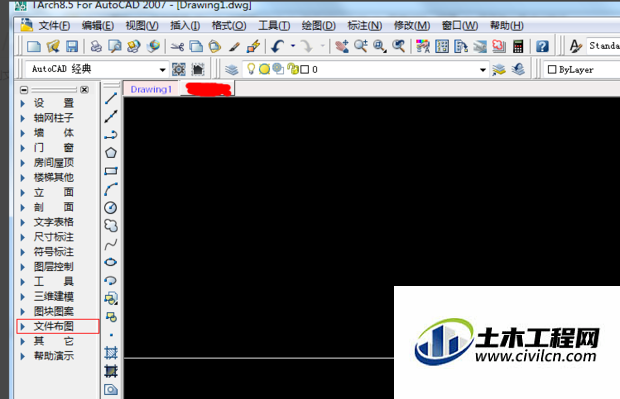
Task: Toggle layer 0 lock padlock icon
Action: [x=293, y=69]
